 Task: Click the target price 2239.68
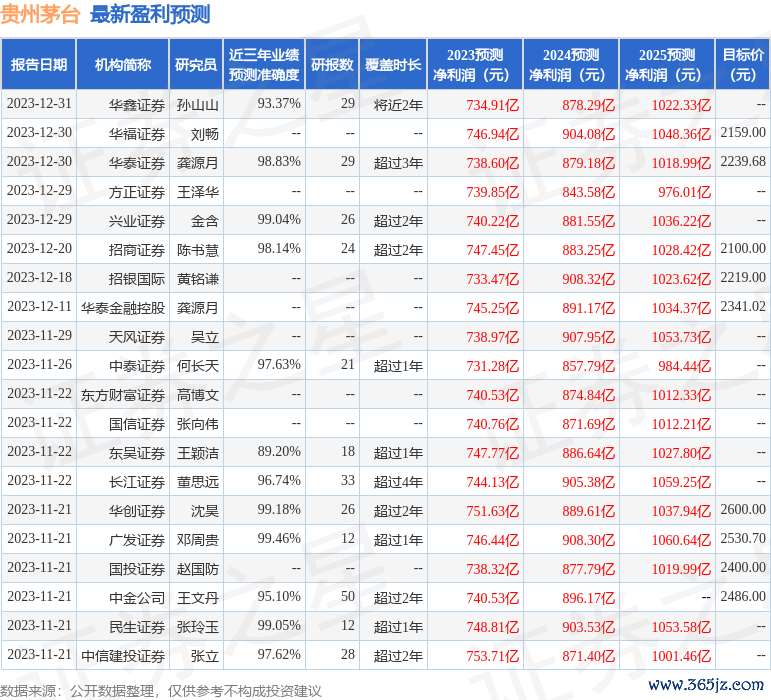click(743, 161)
